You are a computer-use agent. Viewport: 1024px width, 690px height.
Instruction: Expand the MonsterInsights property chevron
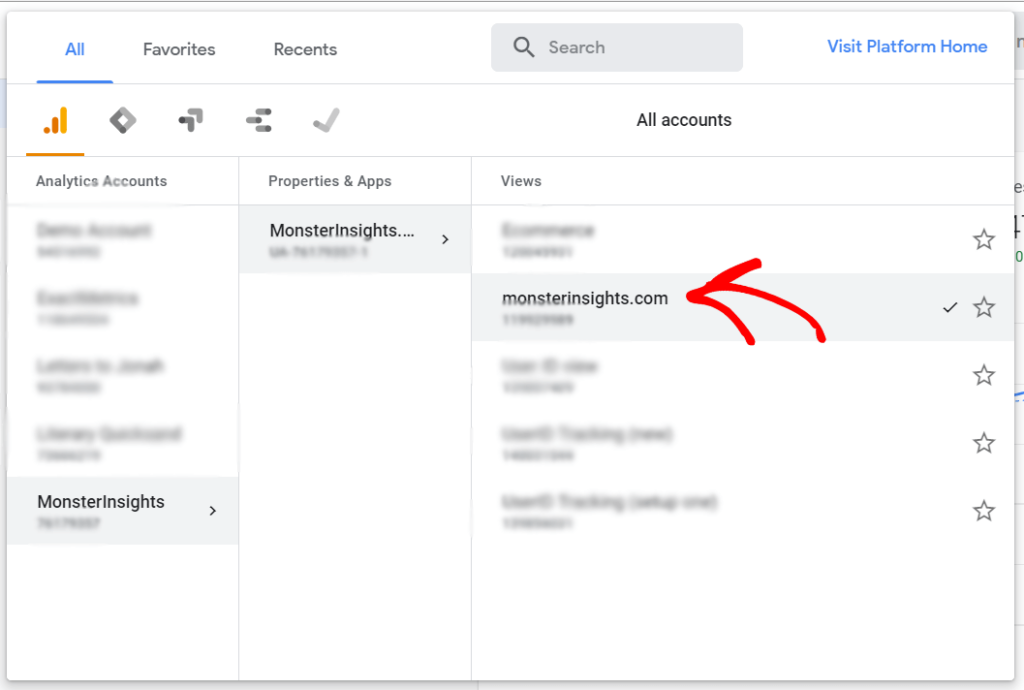point(446,239)
